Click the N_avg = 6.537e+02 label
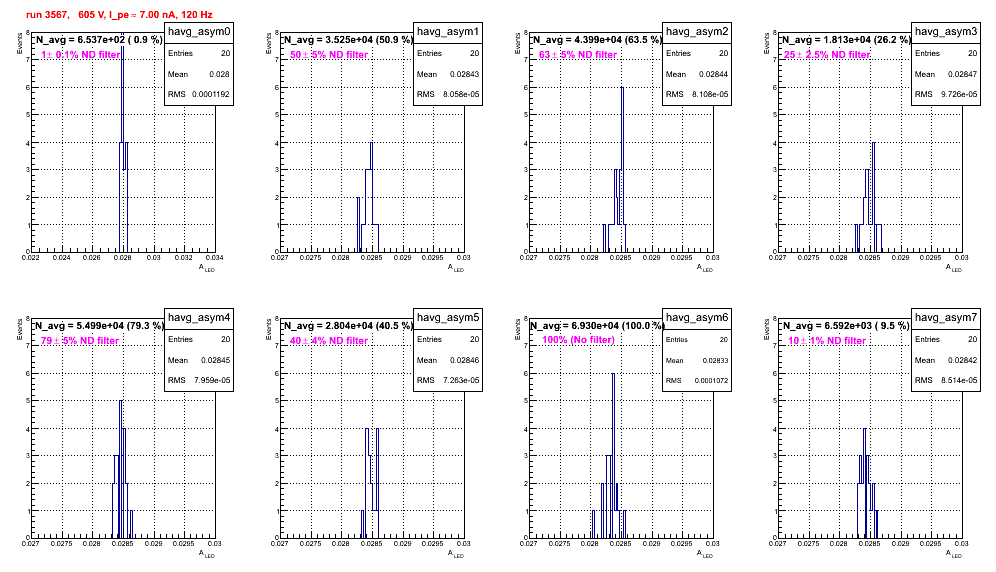This screenshot has height=572, width=996. pos(98,39)
